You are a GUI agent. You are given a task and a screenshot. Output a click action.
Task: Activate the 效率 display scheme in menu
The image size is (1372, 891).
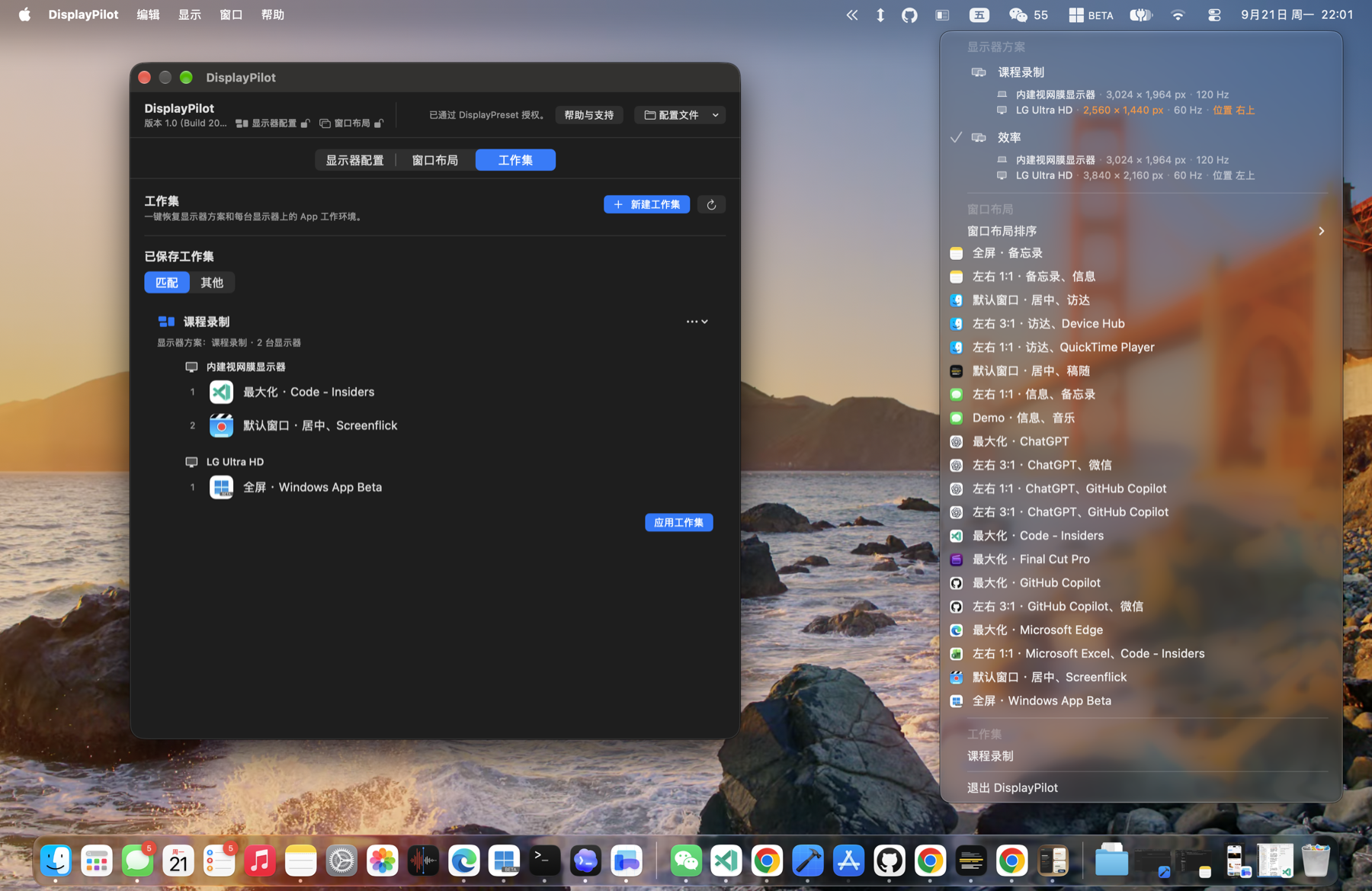pyautogui.click(x=1141, y=137)
